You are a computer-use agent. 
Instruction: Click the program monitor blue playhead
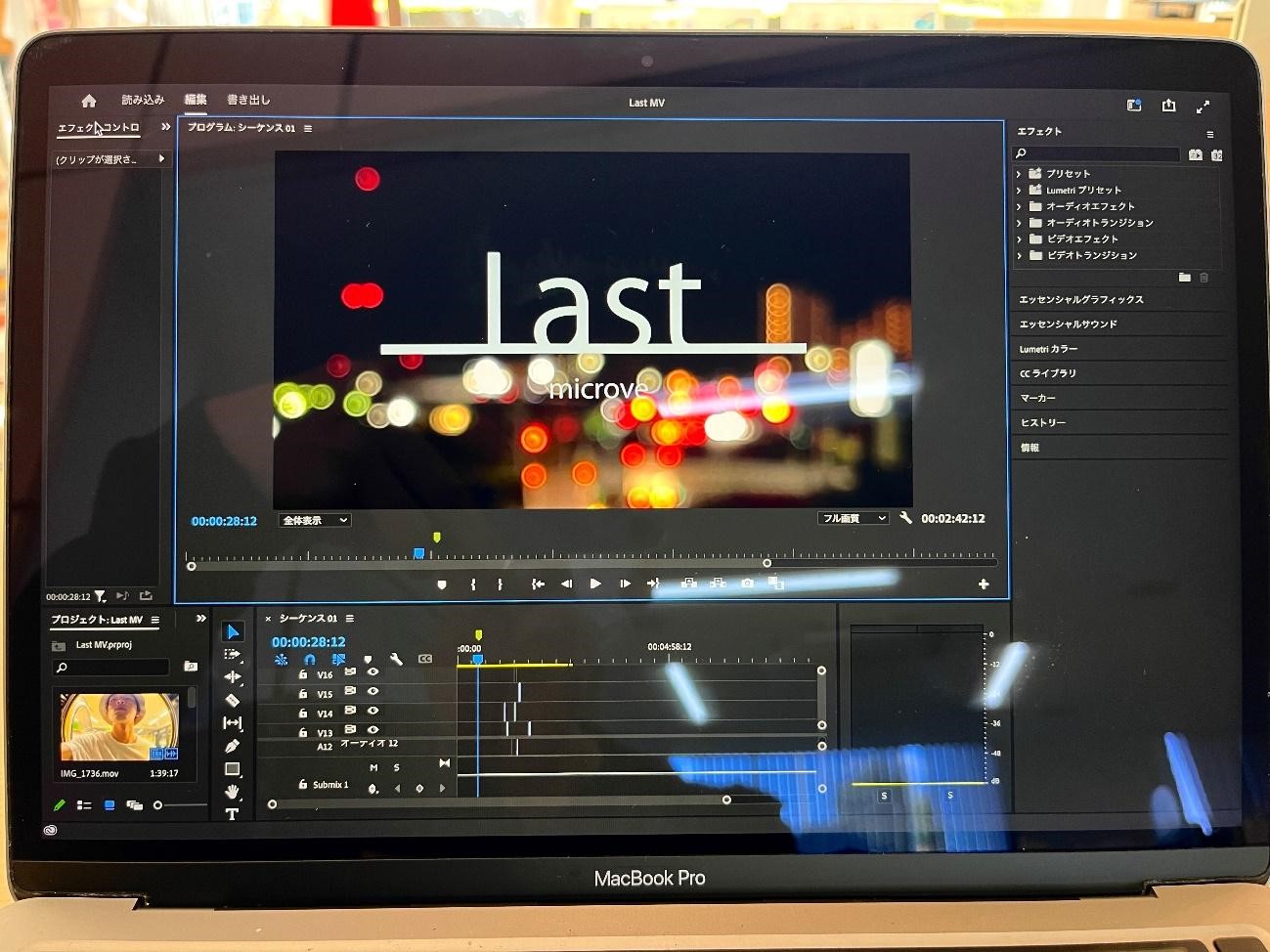click(418, 553)
